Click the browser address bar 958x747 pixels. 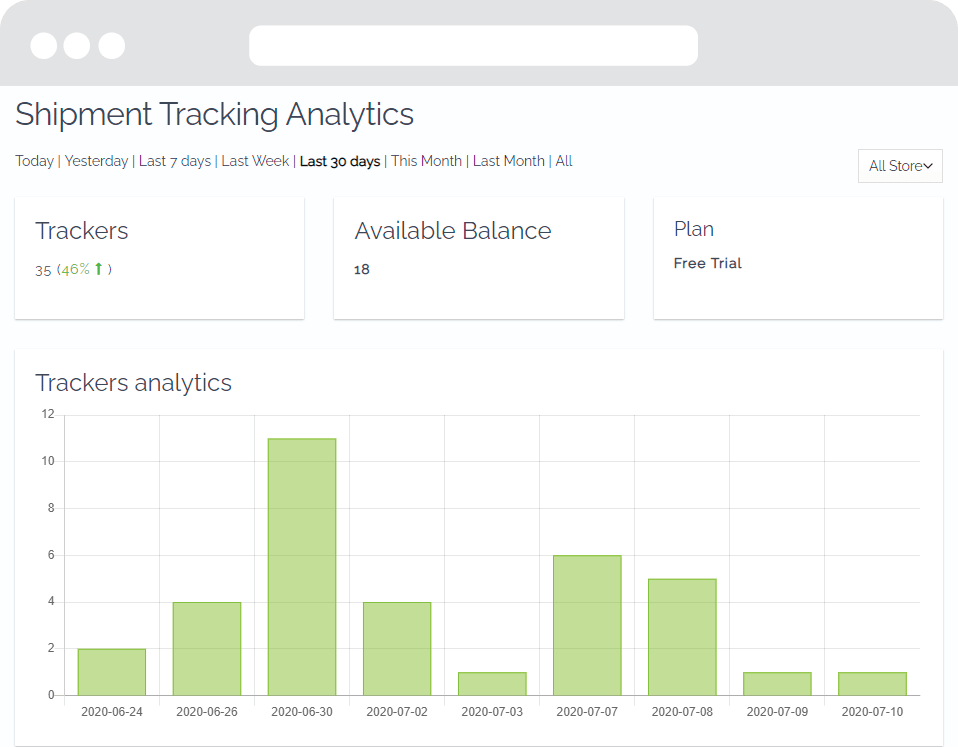pos(474,45)
